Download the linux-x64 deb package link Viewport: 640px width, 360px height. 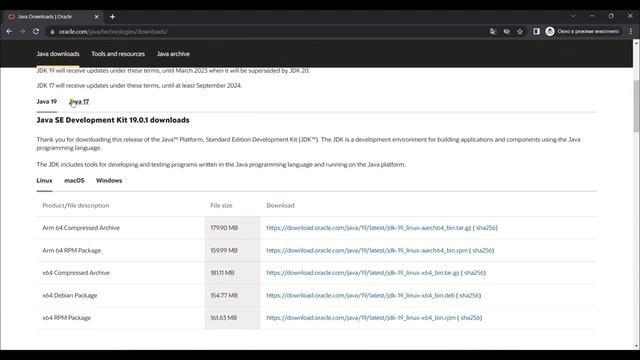[360, 295]
